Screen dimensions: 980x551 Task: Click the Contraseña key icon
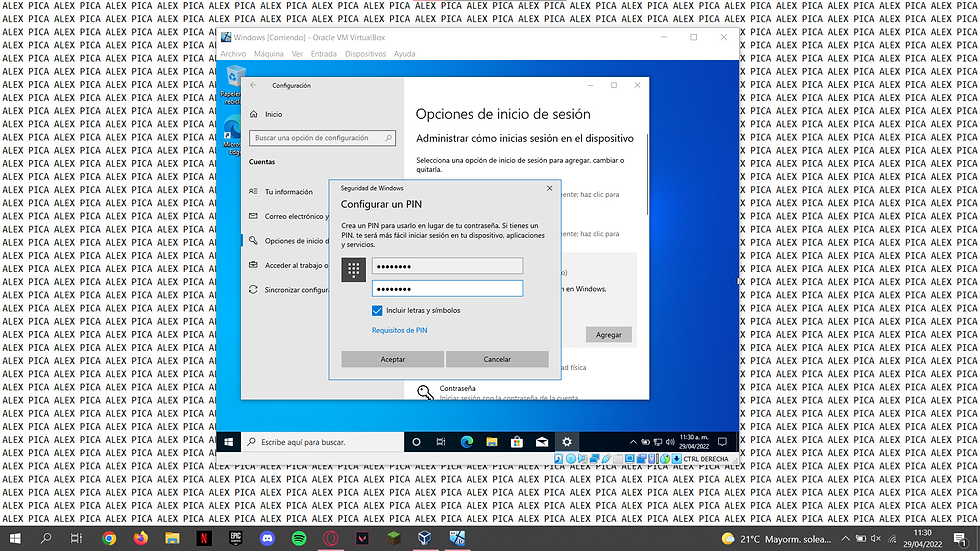click(425, 392)
